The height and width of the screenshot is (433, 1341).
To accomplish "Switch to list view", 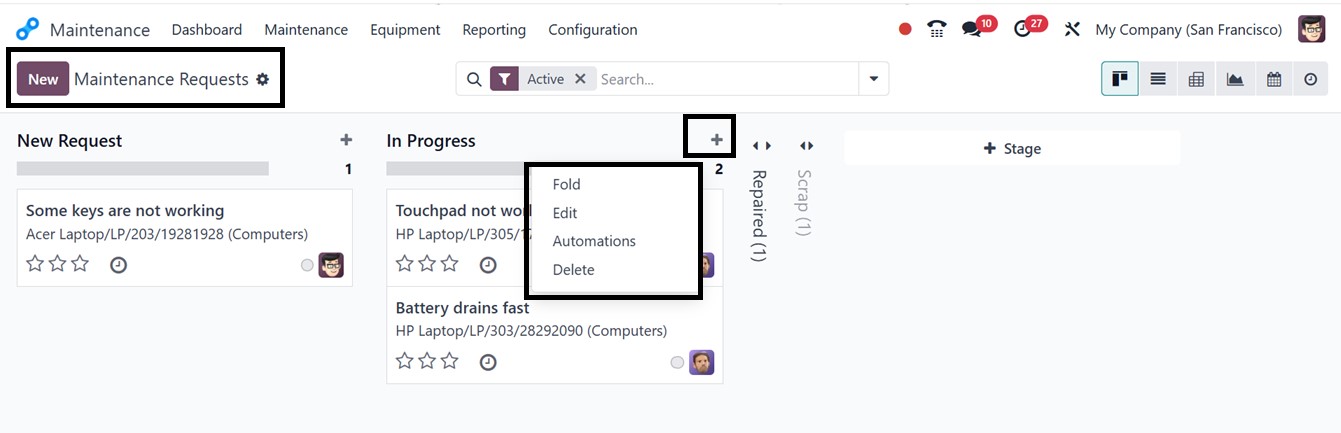I will [1158, 79].
